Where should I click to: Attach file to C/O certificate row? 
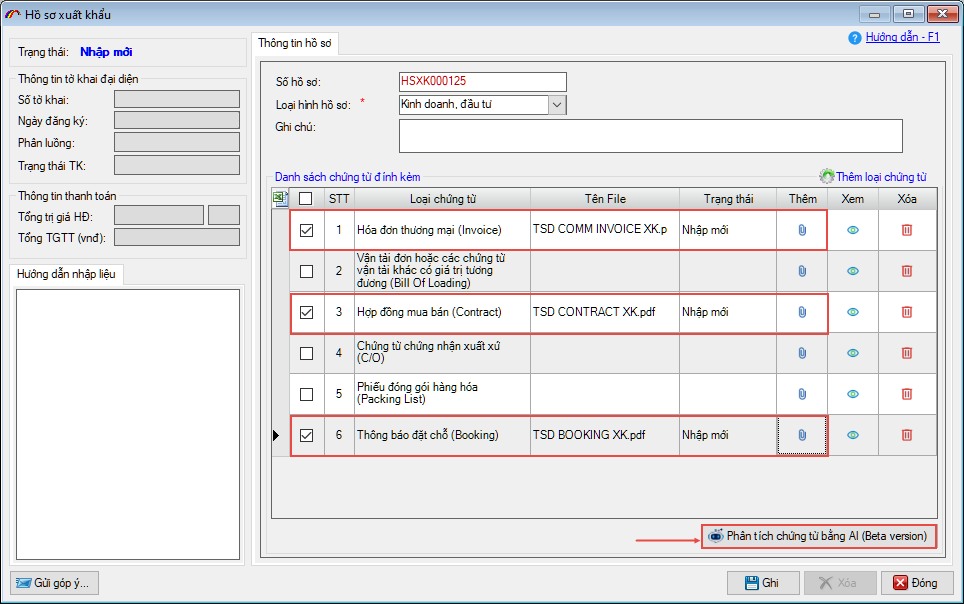[x=802, y=353]
